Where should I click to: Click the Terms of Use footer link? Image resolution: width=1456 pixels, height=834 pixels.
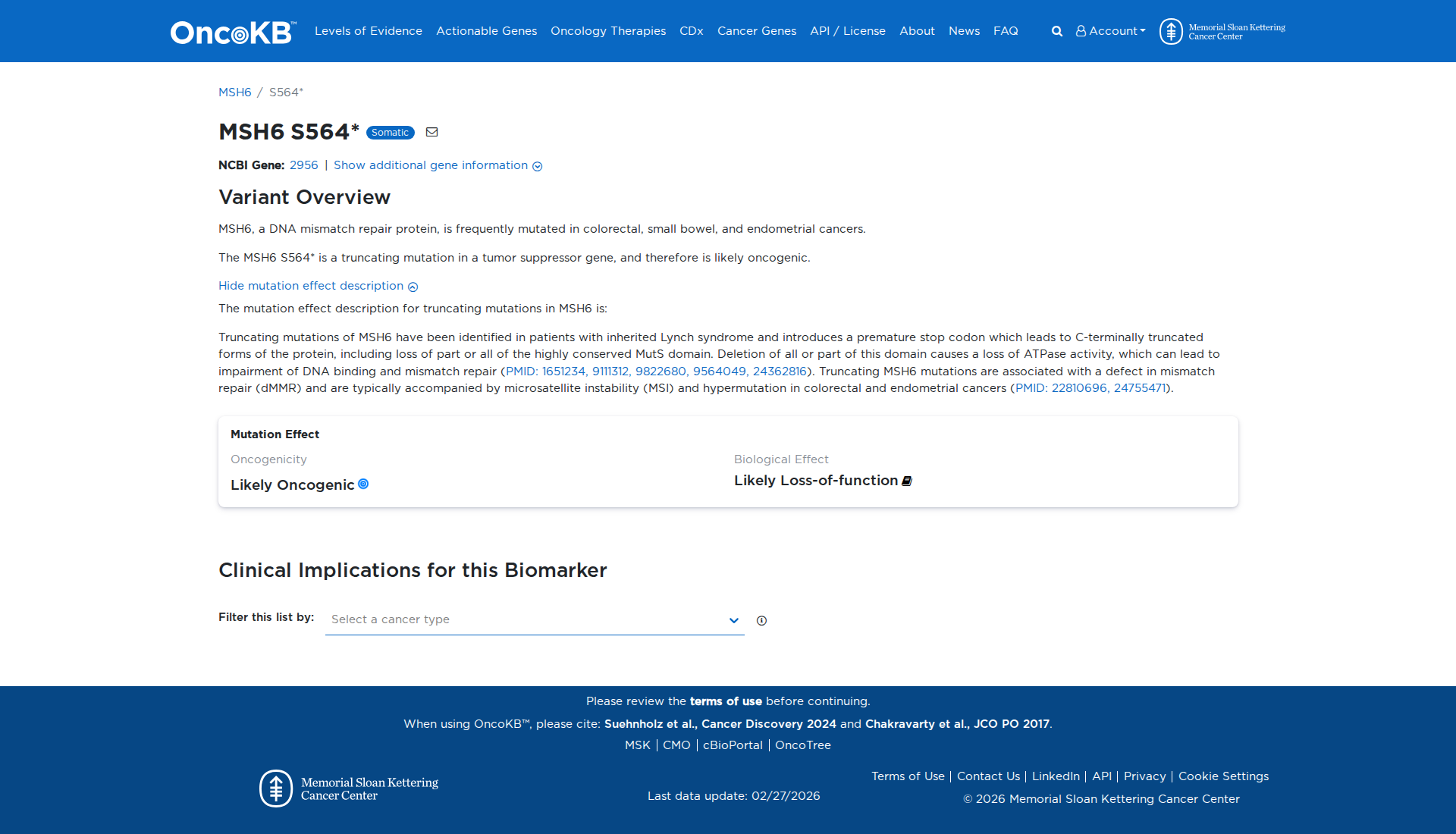tap(907, 776)
